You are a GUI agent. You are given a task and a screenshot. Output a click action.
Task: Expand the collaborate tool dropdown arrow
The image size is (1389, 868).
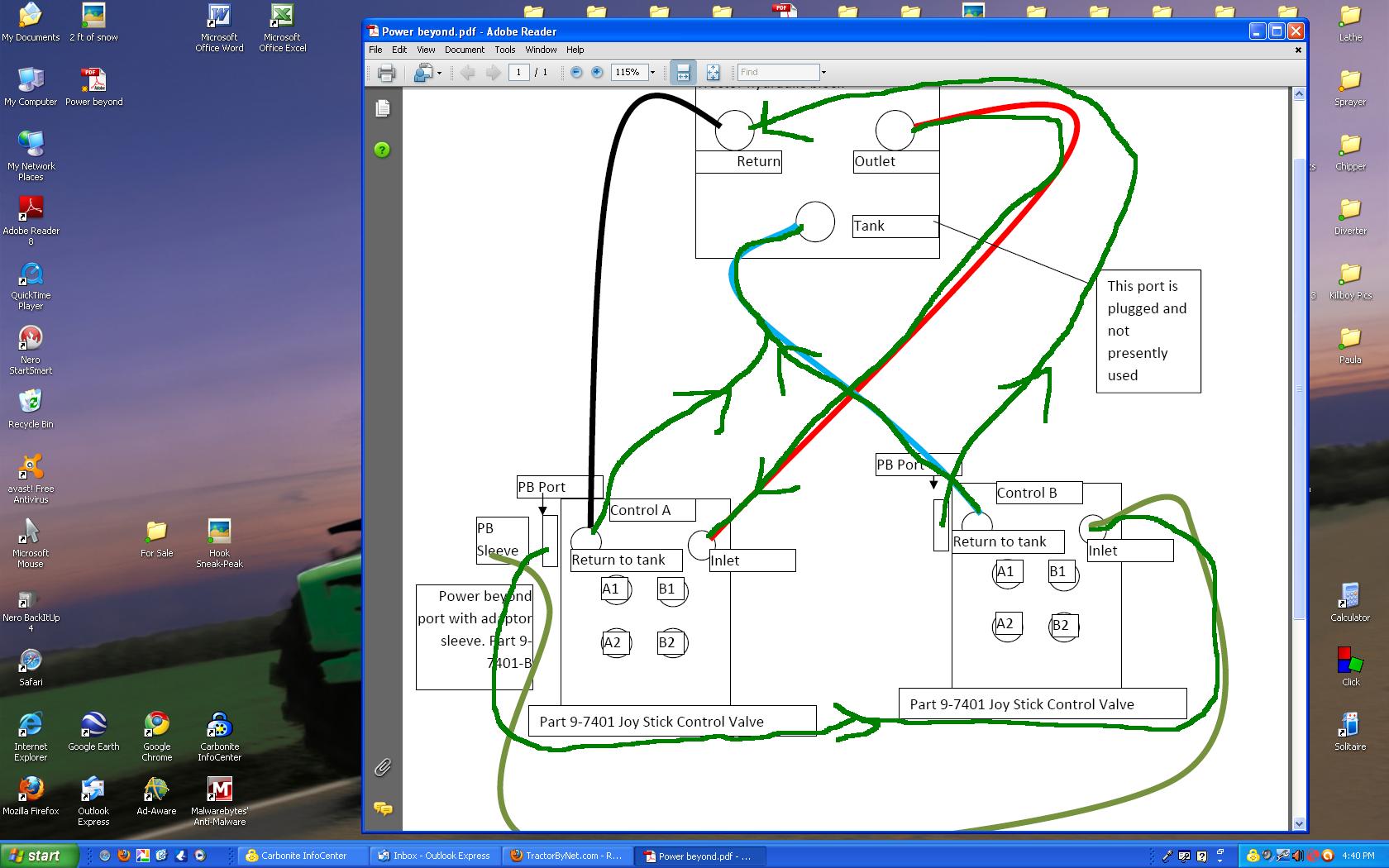coord(439,73)
